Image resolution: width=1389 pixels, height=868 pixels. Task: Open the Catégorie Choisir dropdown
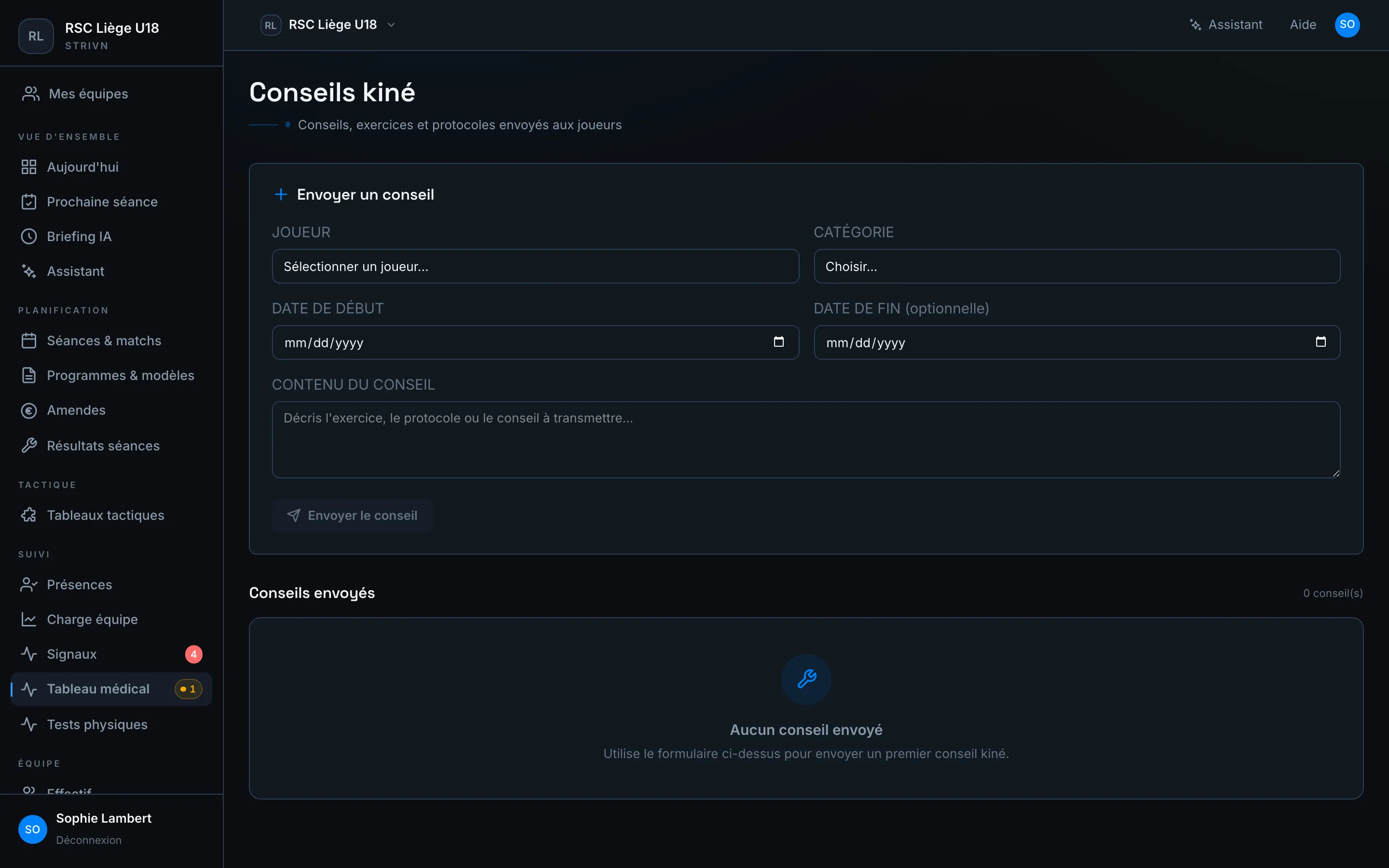pos(1077,266)
